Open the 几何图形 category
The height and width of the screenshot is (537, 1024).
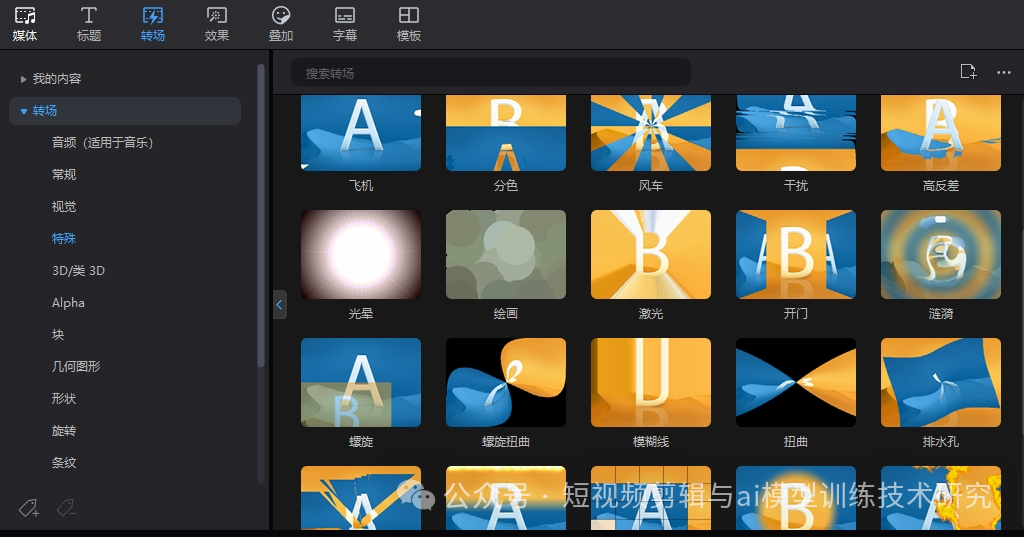tap(76, 366)
